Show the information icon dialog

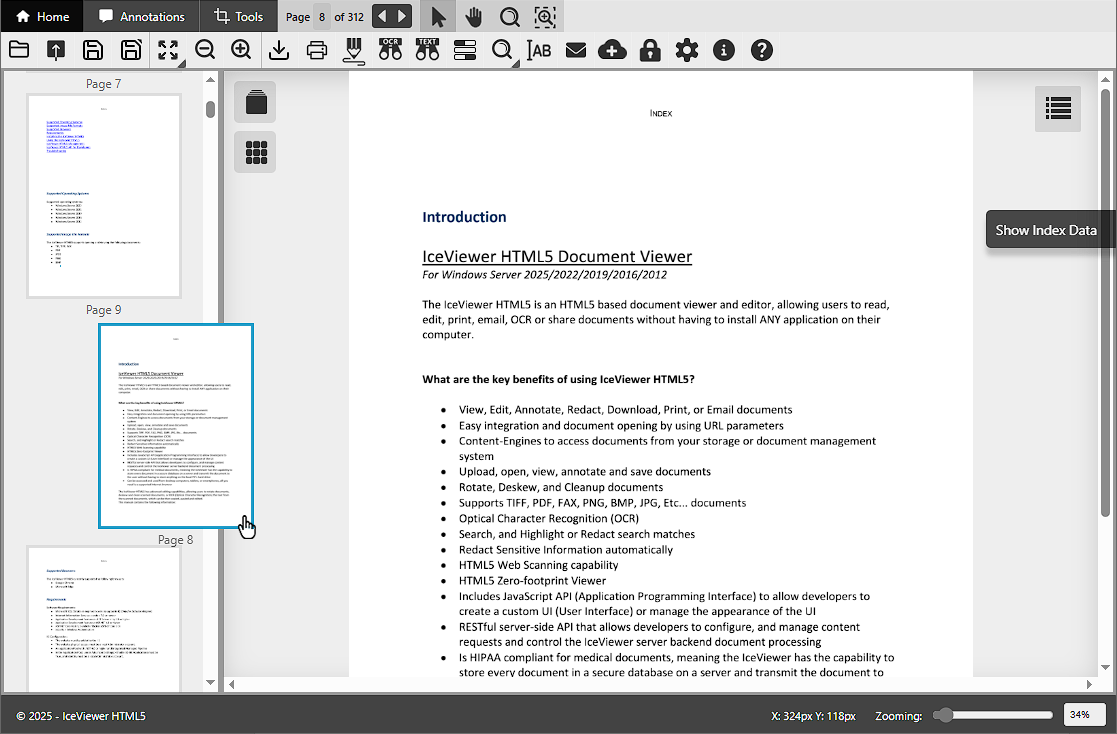[724, 50]
